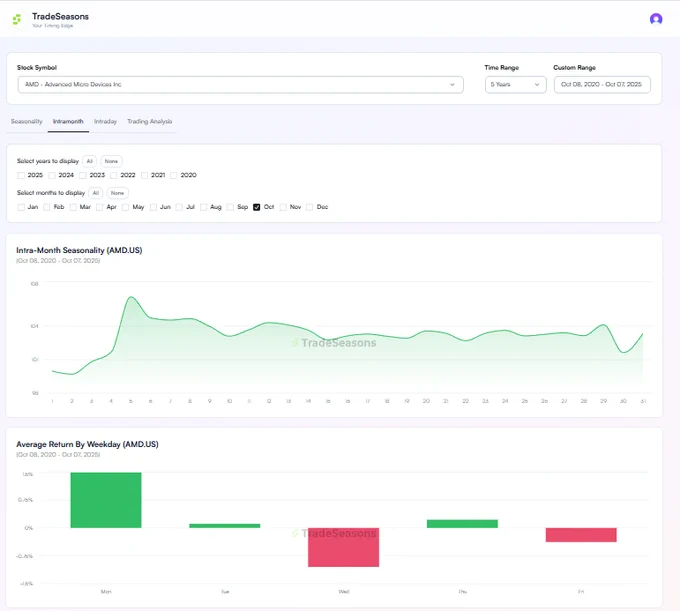680x611 pixels.
Task: Check the 2024 year checkbox
Action: point(52,175)
